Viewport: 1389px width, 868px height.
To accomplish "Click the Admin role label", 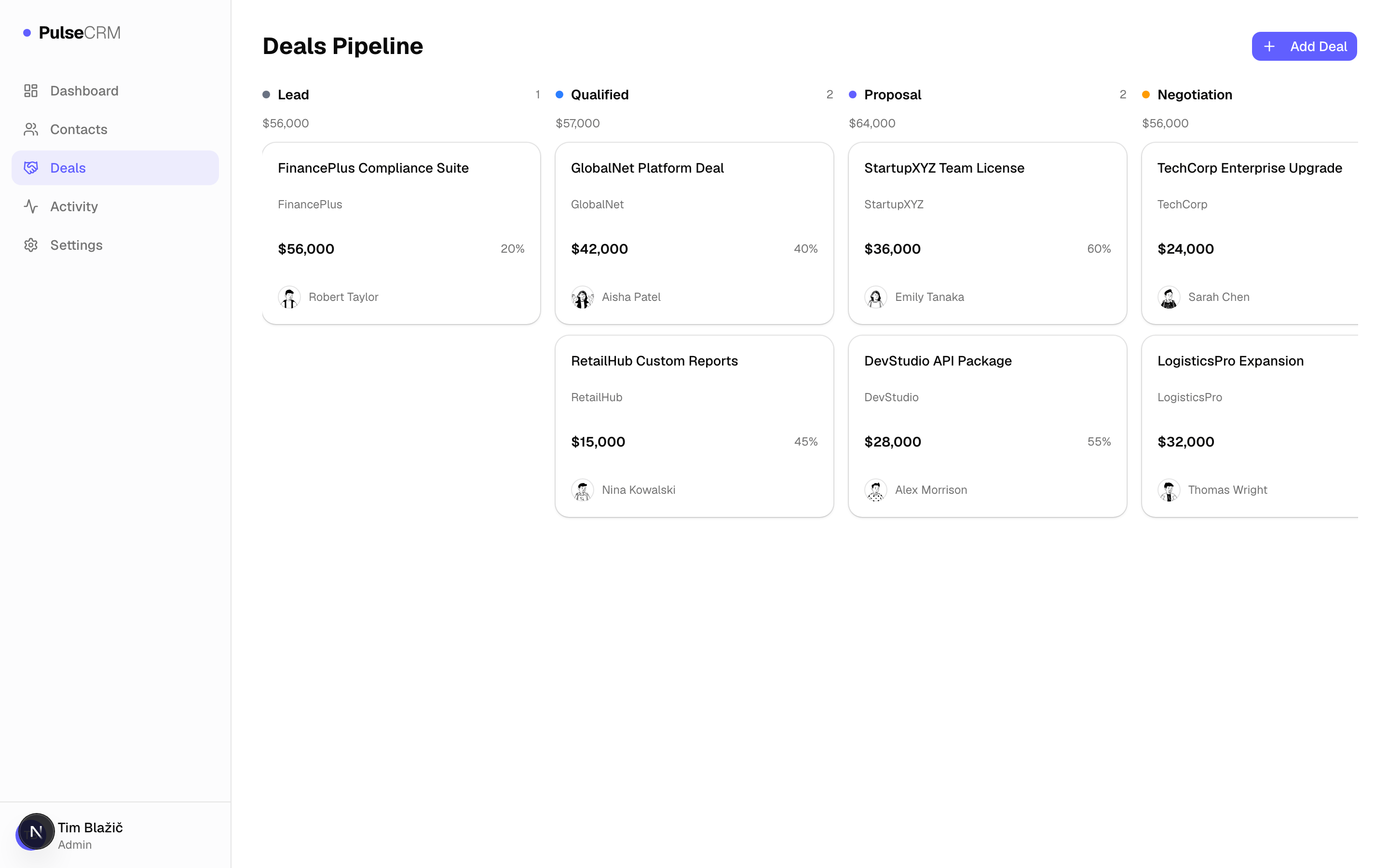I will 75,845.
